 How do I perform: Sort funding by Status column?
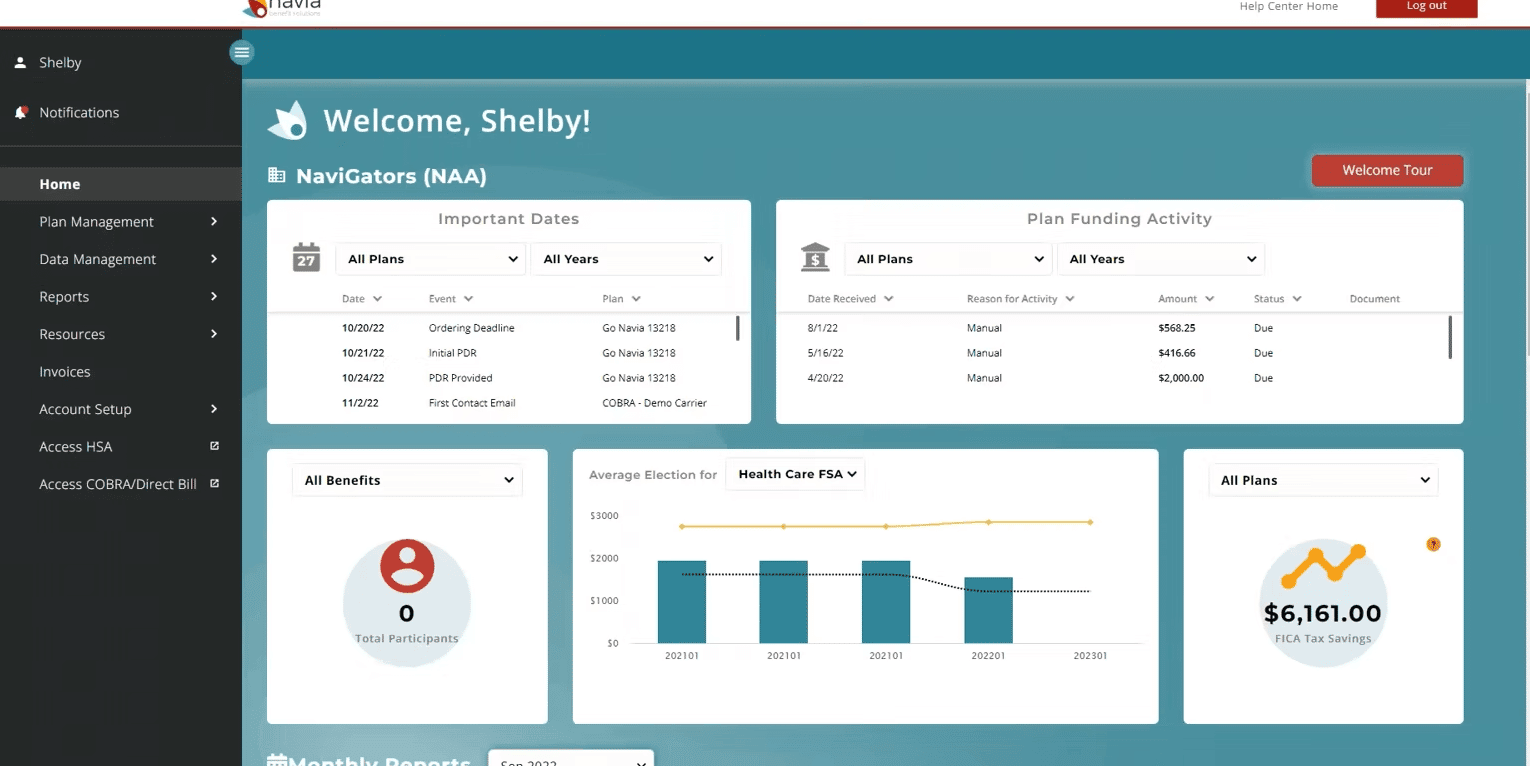coord(1277,298)
